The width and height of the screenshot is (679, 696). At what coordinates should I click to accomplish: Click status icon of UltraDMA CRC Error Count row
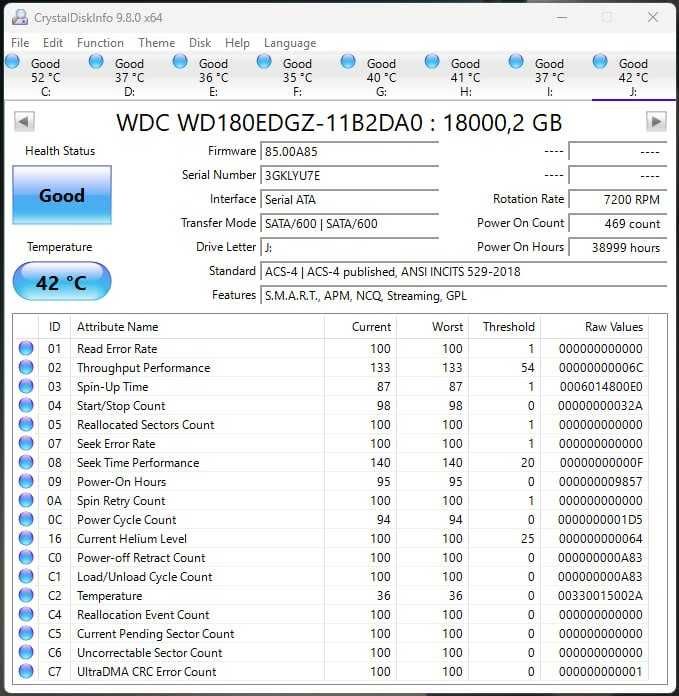26,672
